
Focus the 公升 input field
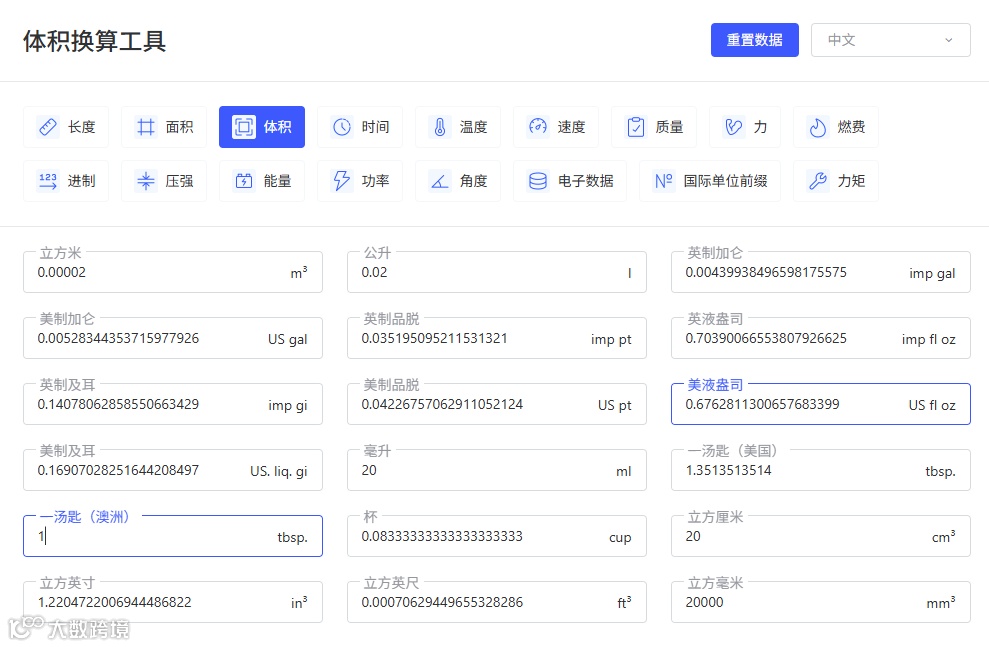[496, 272]
